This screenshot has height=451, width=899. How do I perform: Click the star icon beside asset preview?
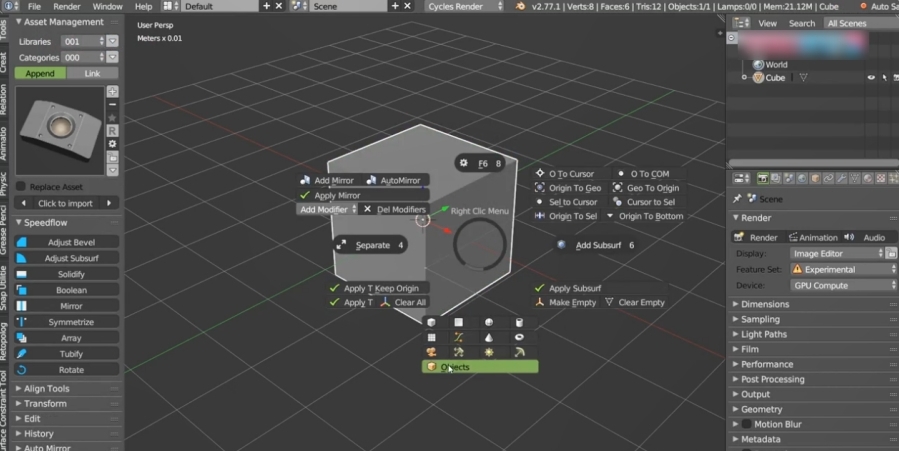pos(112,118)
